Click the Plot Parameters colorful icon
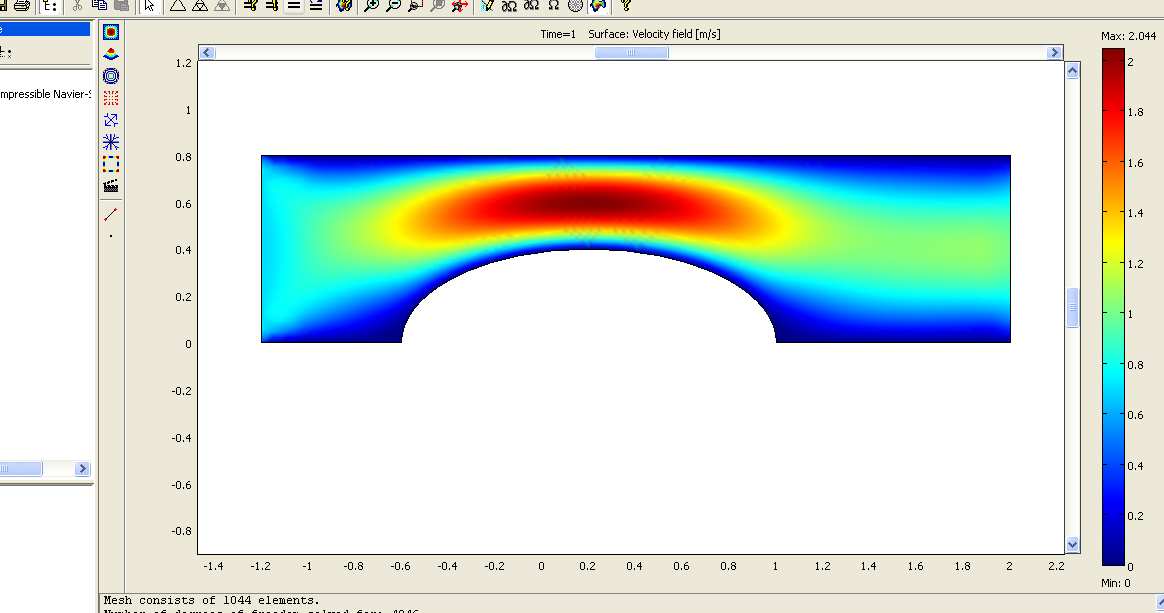Viewport: 1164px width, 613px height. click(343, 6)
